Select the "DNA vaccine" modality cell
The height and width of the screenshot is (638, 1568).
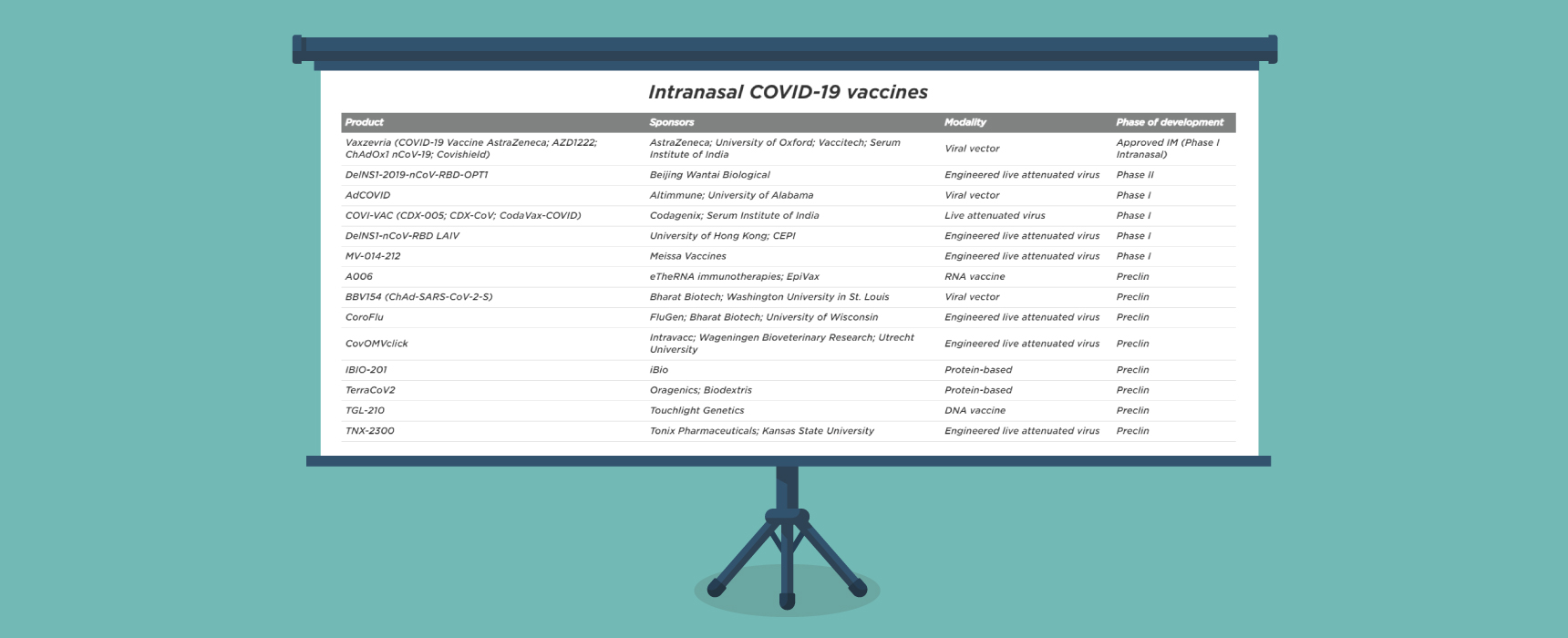point(975,410)
